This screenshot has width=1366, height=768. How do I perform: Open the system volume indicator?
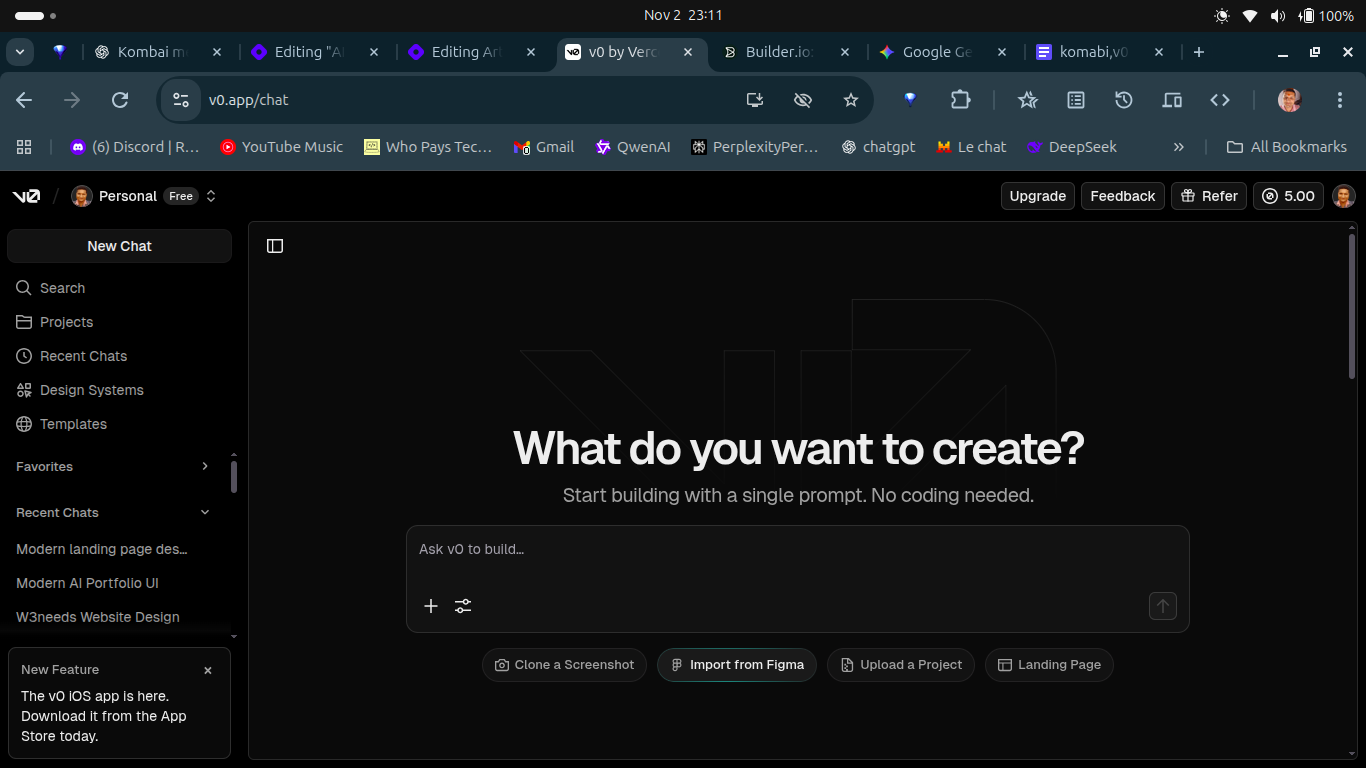(1278, 15)
